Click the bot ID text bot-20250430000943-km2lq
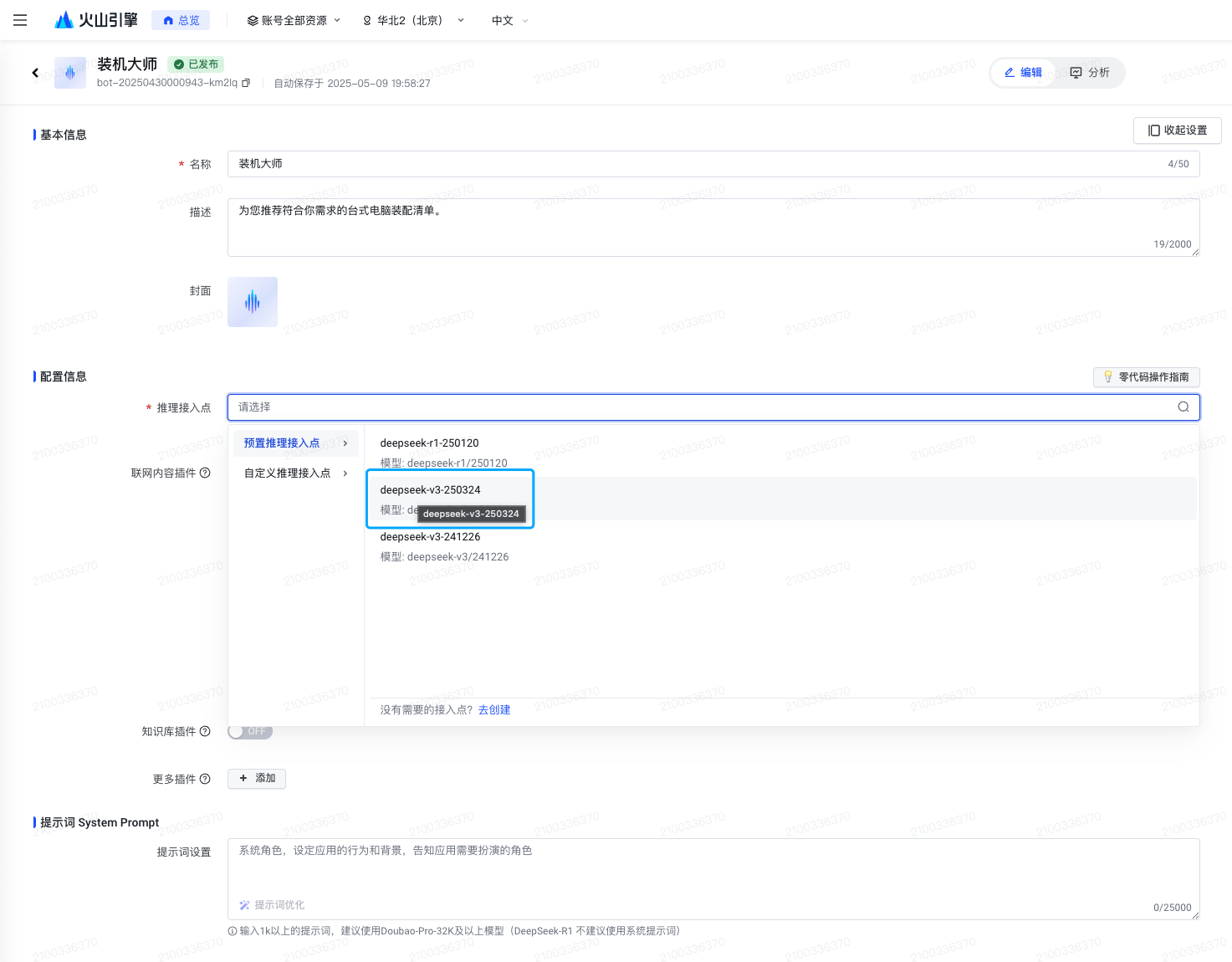Viewport: 1232px width, 962px height. point(167,83)
